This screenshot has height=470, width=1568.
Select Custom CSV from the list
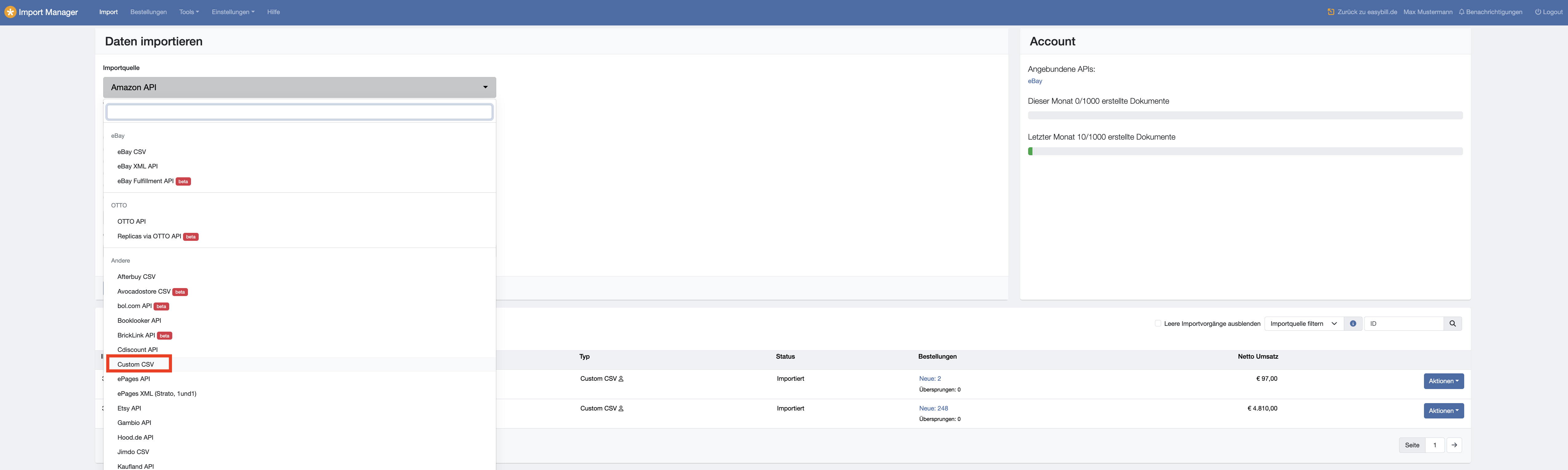tap(136, 364)
